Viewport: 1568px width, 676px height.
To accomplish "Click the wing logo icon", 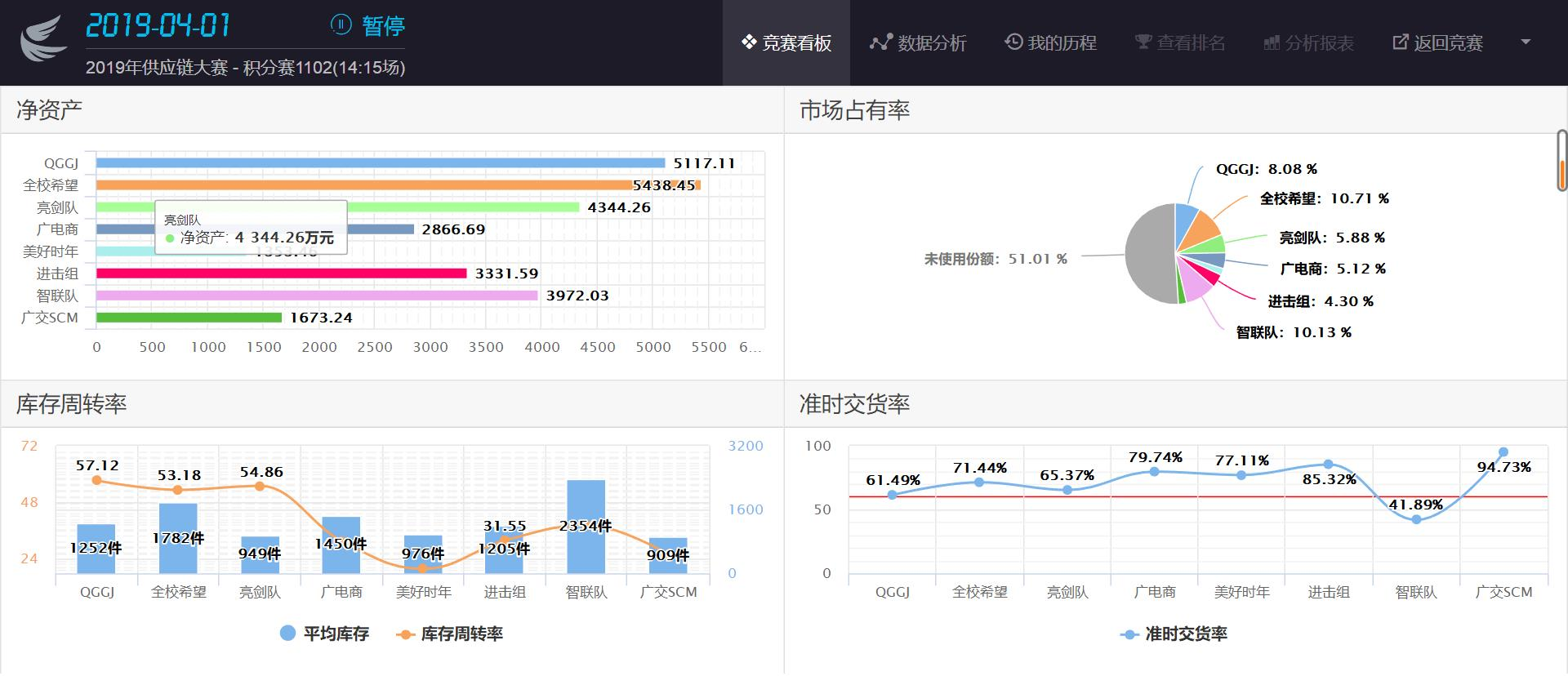I will (43, 39).
